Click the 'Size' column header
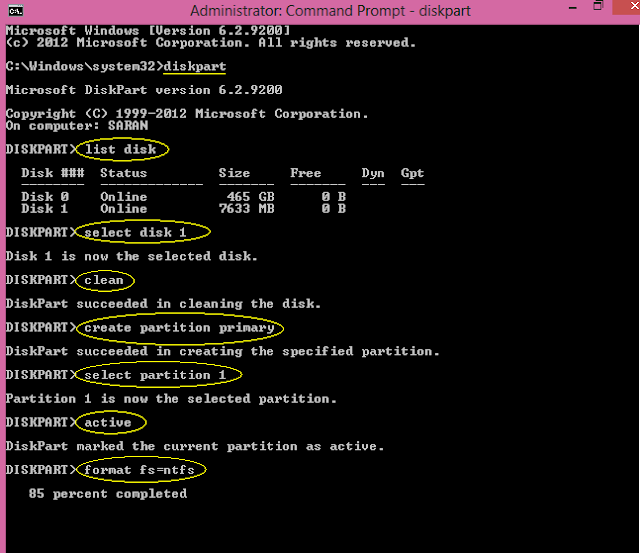 click(234, 173)
